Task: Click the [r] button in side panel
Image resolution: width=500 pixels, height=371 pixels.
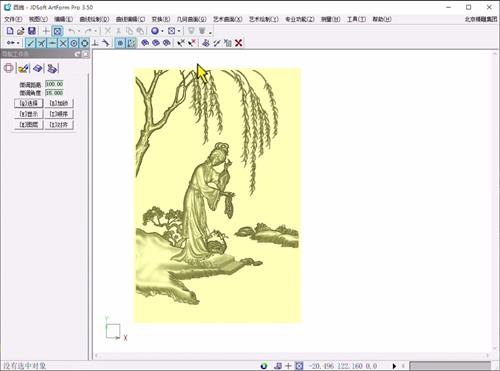Action: 59,114
